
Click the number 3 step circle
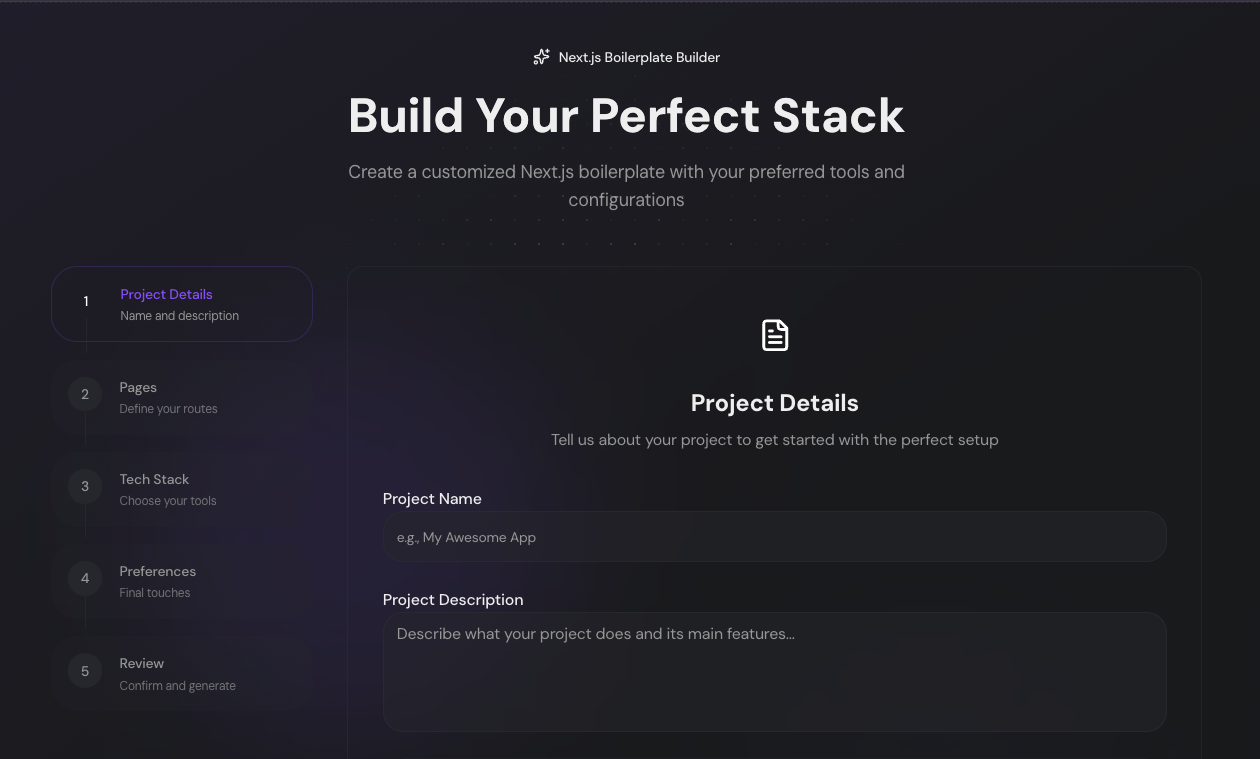pos(85,486)
